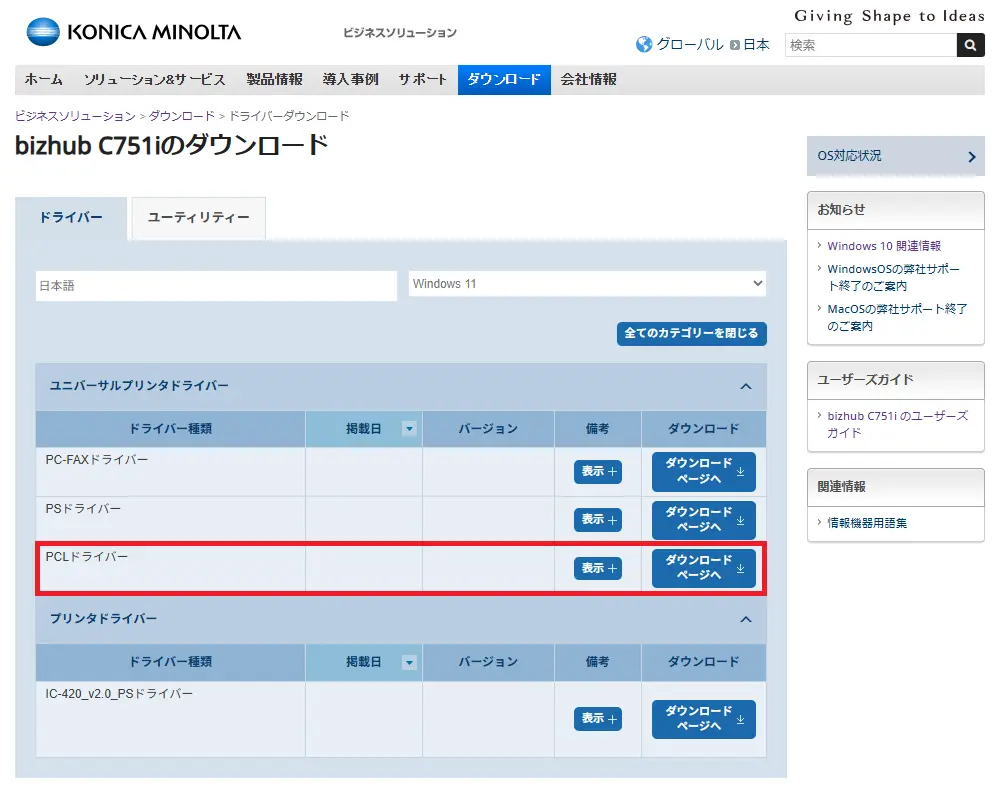The height and width of the screenshot is (793, 1000).
Task: Click sort arrow in first 掲載日 header
Action: (408, 429)
